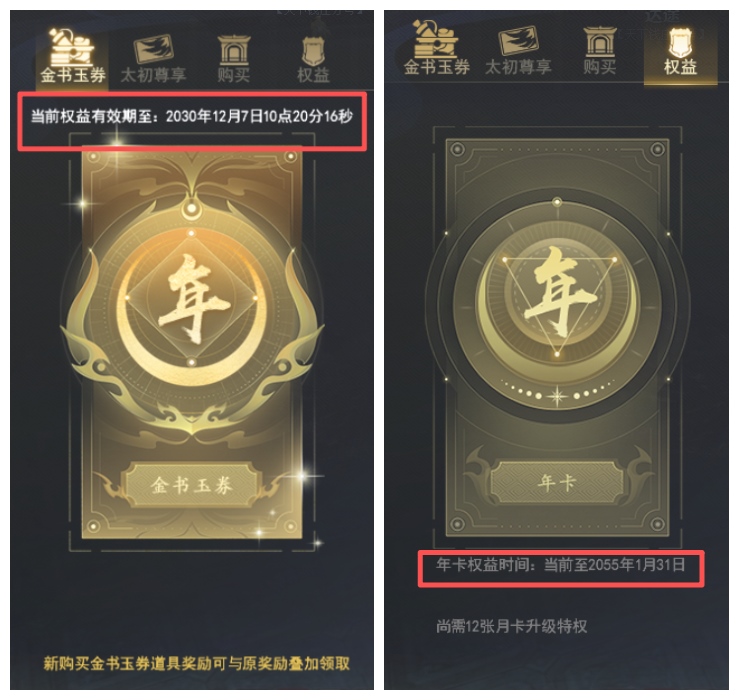The height and width of the screenshot is (700, 739).
Task: Select 太初尊享 card icon in right panel
Action: [518, 41]
